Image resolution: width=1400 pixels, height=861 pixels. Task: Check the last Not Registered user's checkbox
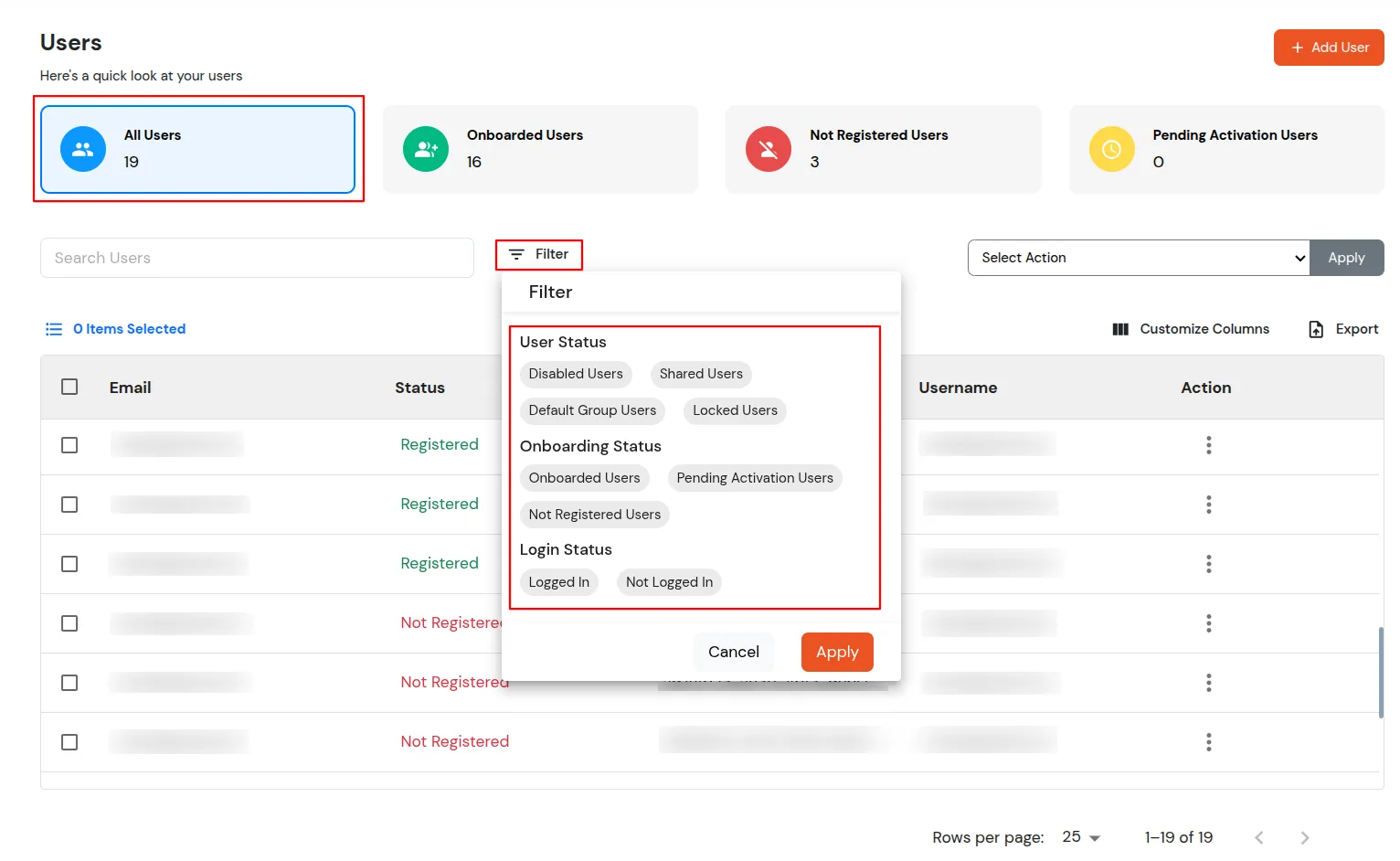coord(69,741)
